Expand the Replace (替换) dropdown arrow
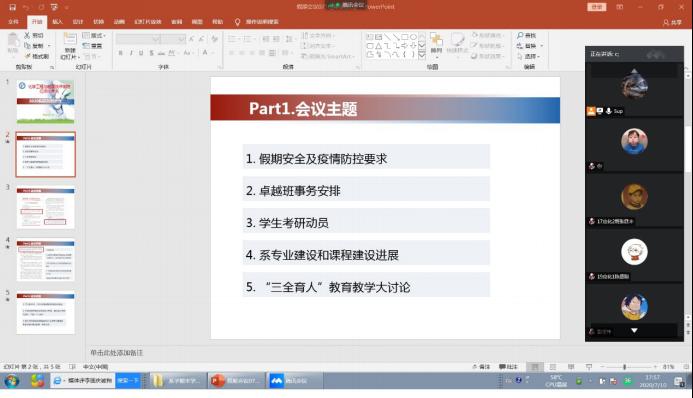The image size is (693, 398). 542,45
